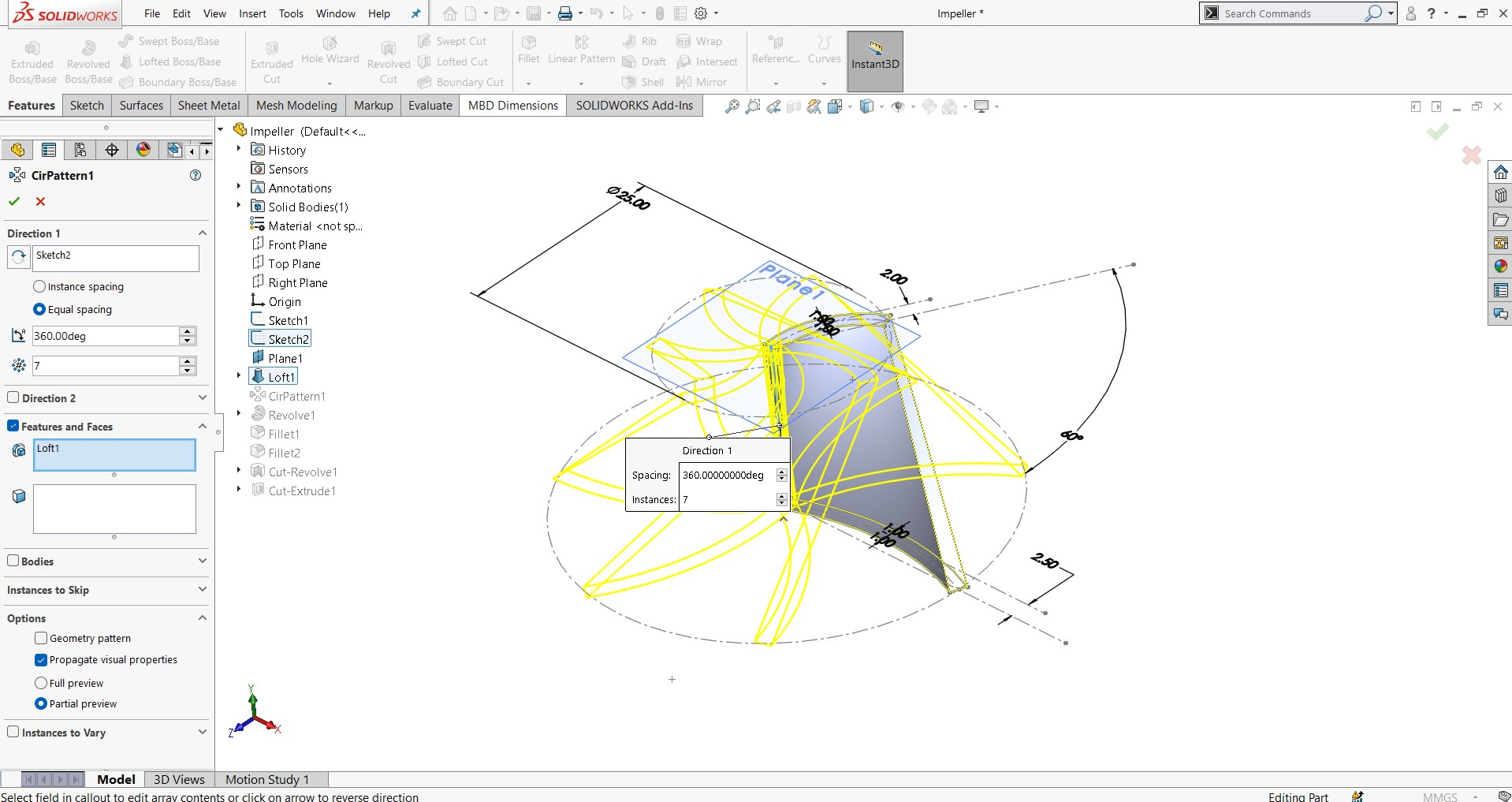Enable Instances to Vary checkbox

pos(13,732)
